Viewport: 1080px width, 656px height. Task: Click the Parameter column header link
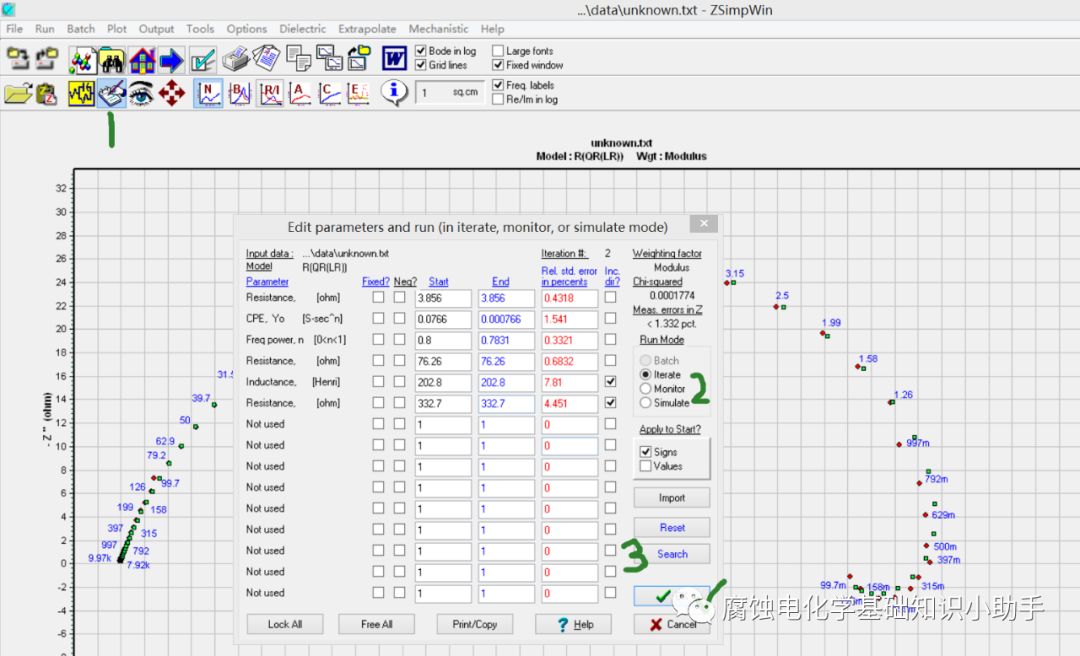point(267,282)
